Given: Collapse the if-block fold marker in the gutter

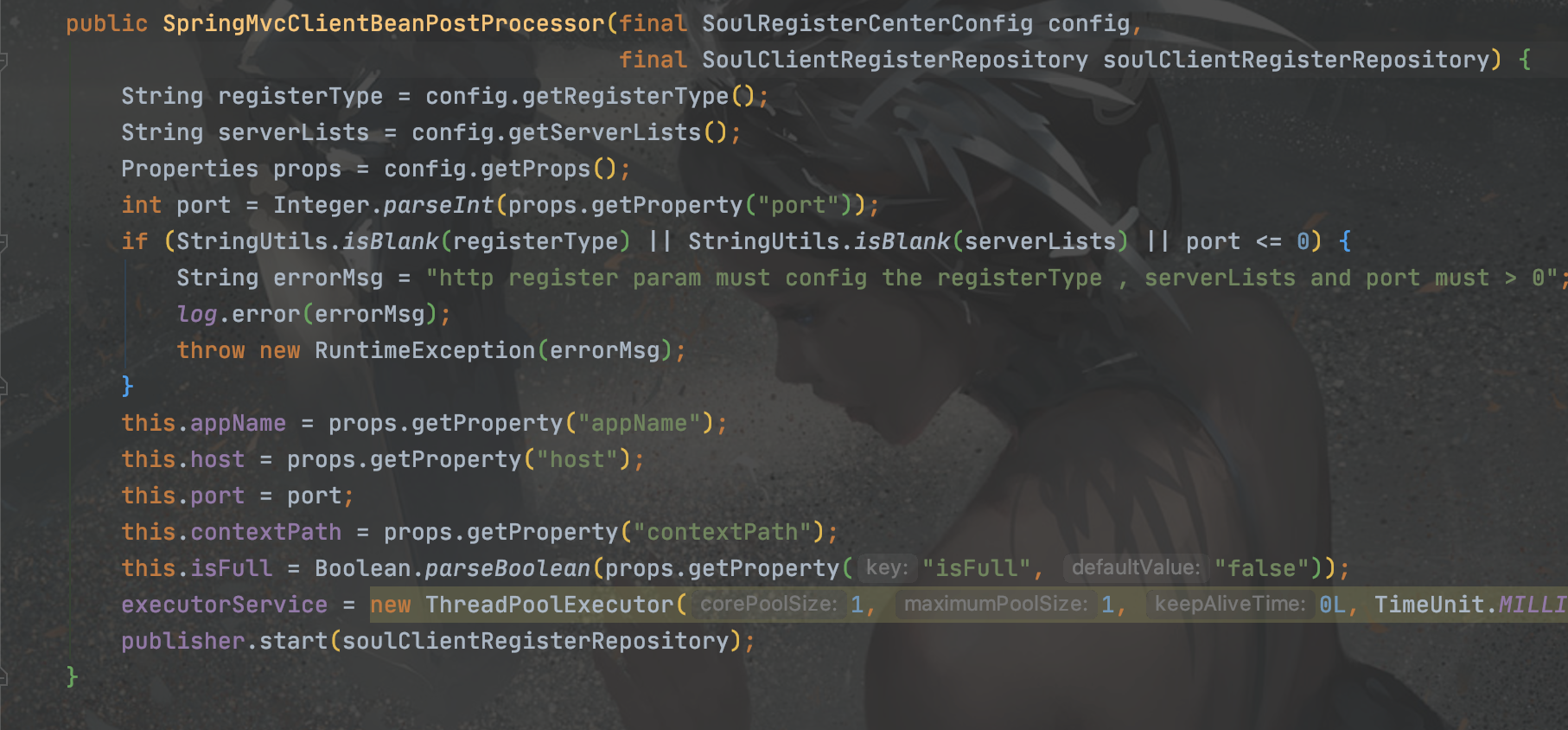Looking at the screenshot, I should [3, 242].
